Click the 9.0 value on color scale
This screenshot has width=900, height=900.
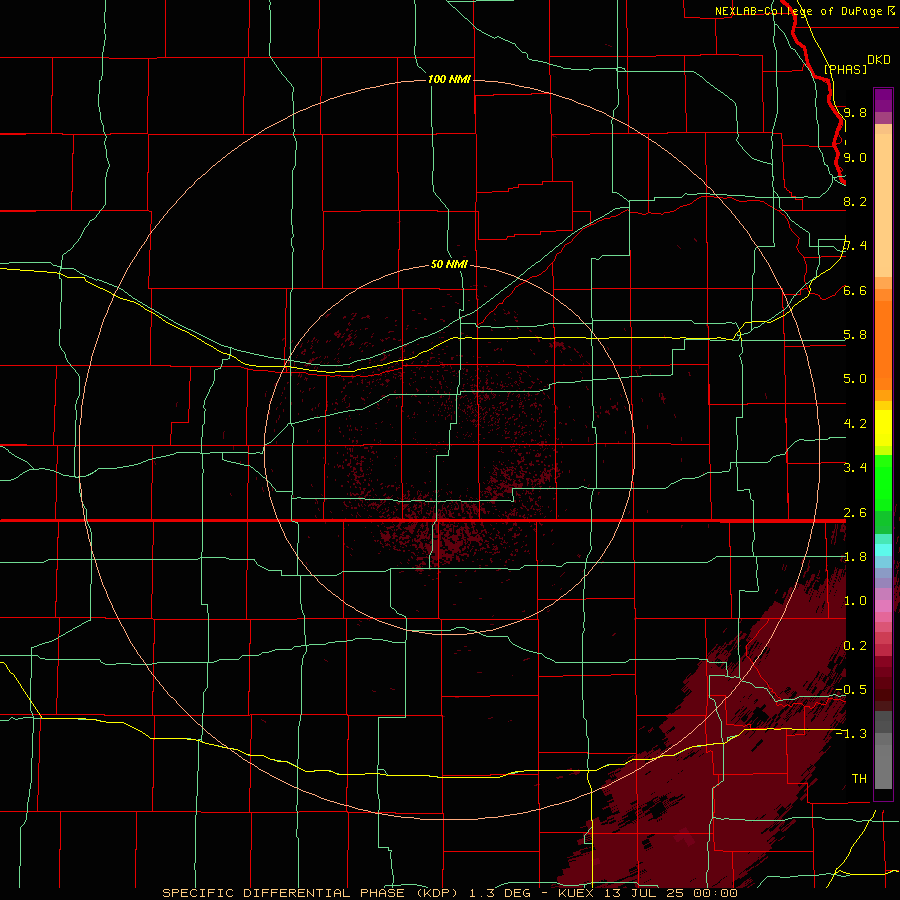click(855, 157)
